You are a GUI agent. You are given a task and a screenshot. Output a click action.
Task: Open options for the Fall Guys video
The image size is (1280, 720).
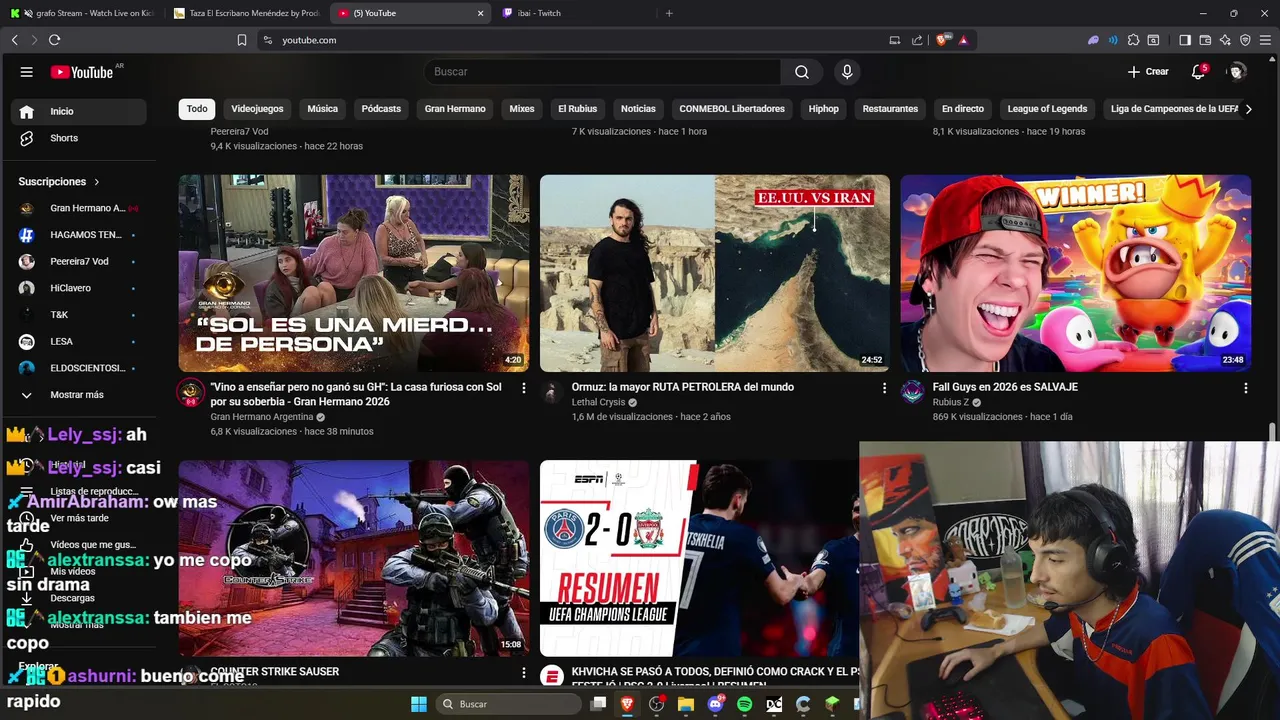pyautogui.click(x=1246, y=388)
